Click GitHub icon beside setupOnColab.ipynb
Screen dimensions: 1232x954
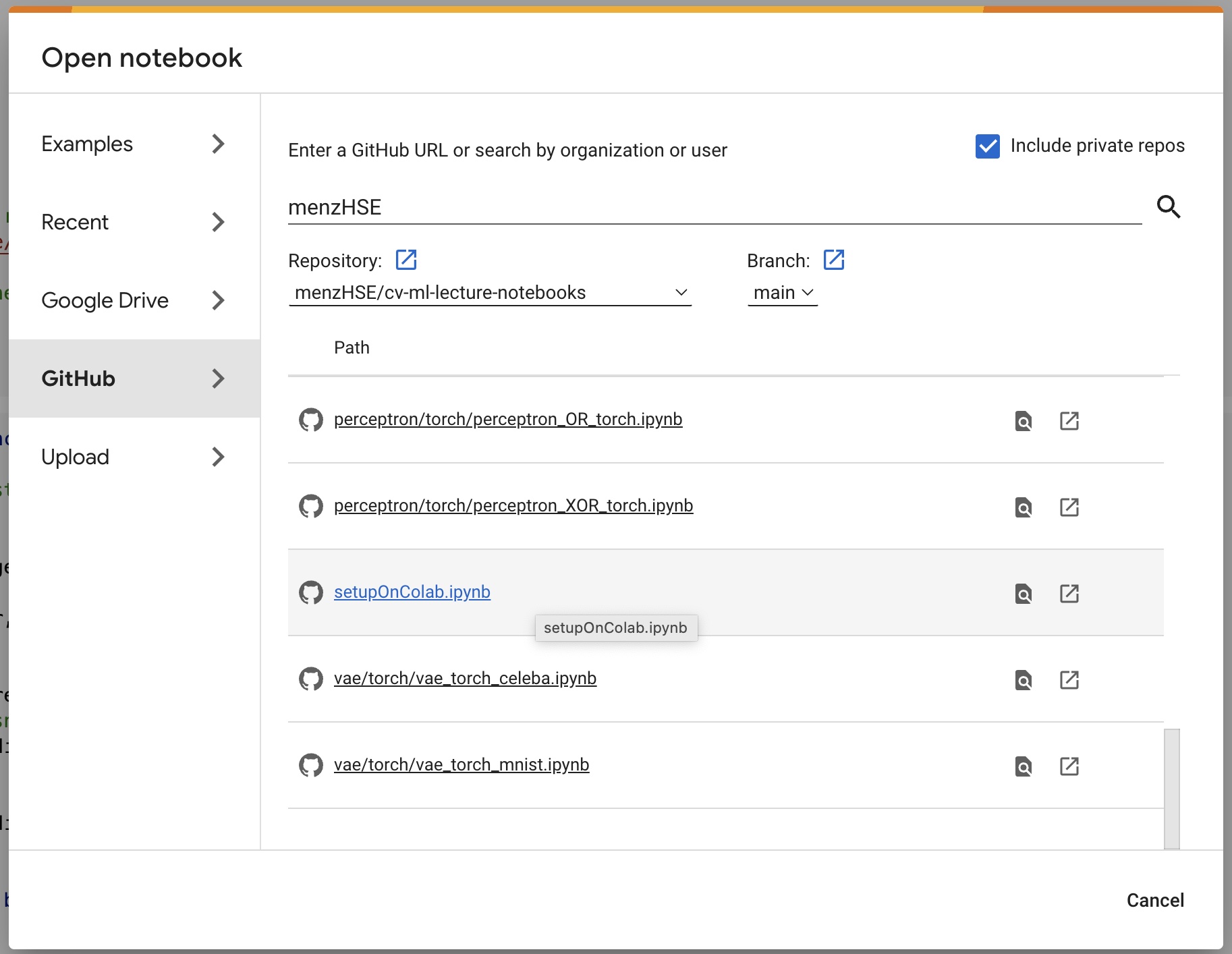coord(311,592)
